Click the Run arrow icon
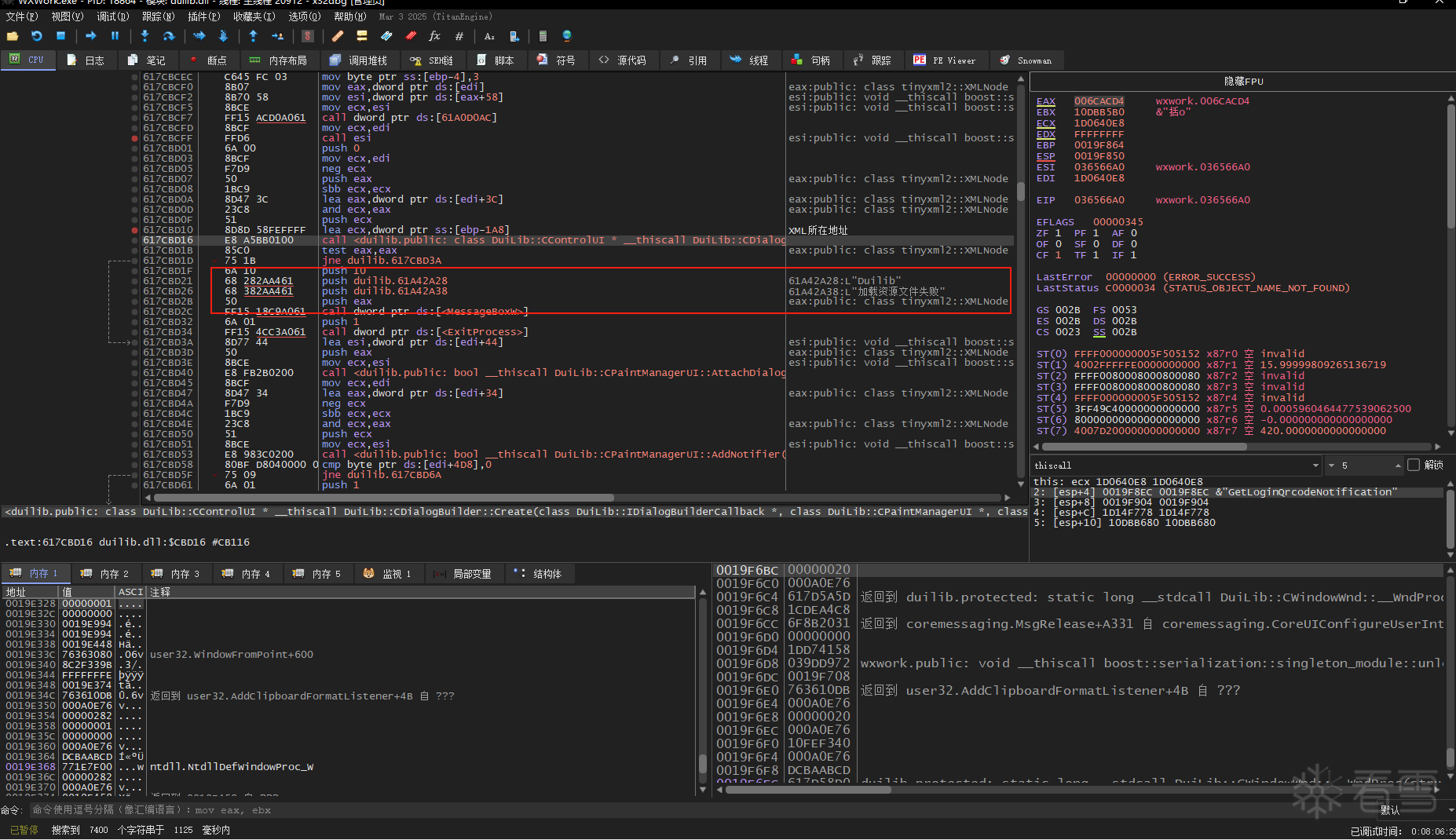 tap(91, 36)
